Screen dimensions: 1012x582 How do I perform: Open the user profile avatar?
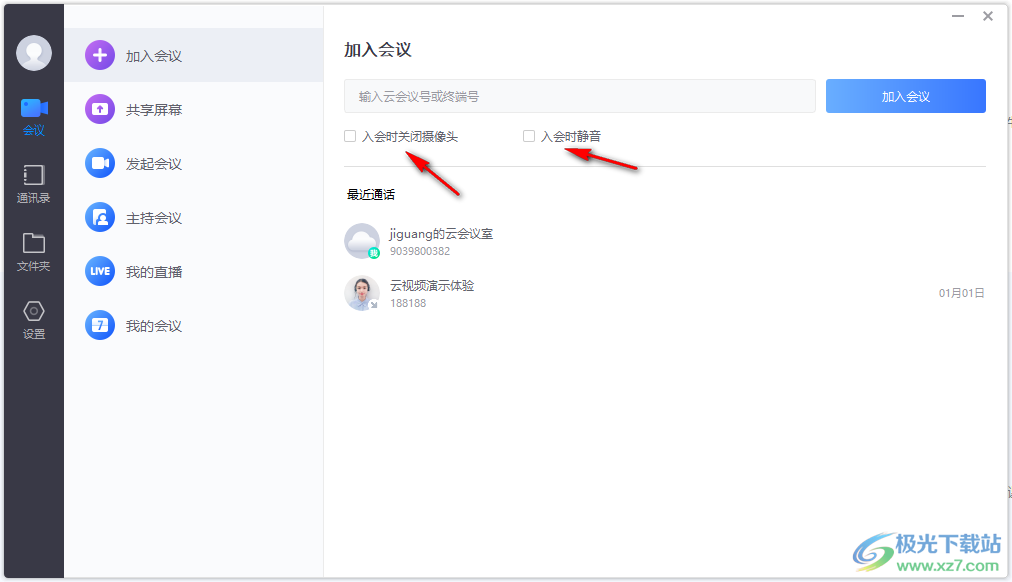pyautogui.click(x=34, y=53)
